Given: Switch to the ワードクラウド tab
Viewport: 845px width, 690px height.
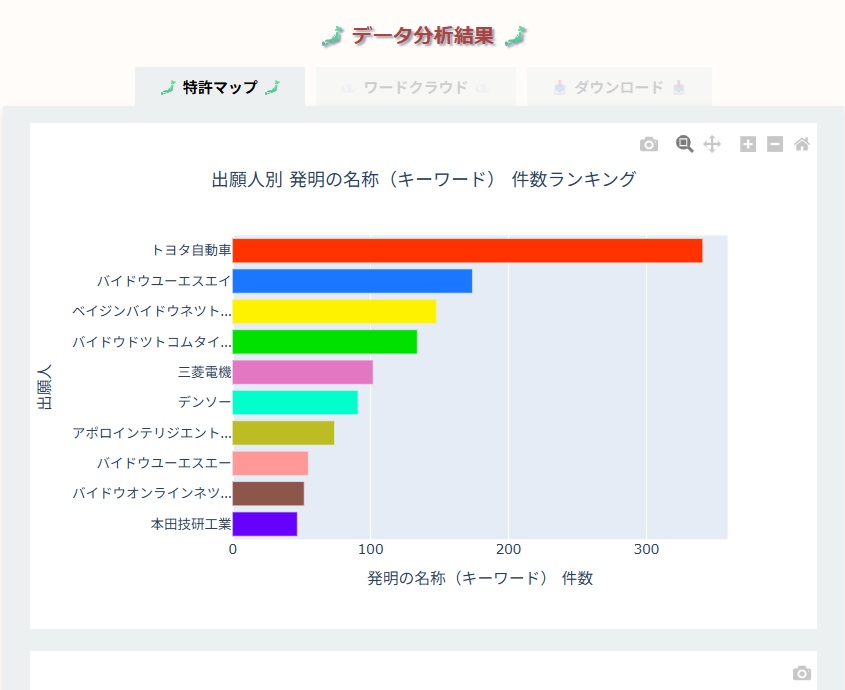Looking at the screenshot, I should point(415,87).
